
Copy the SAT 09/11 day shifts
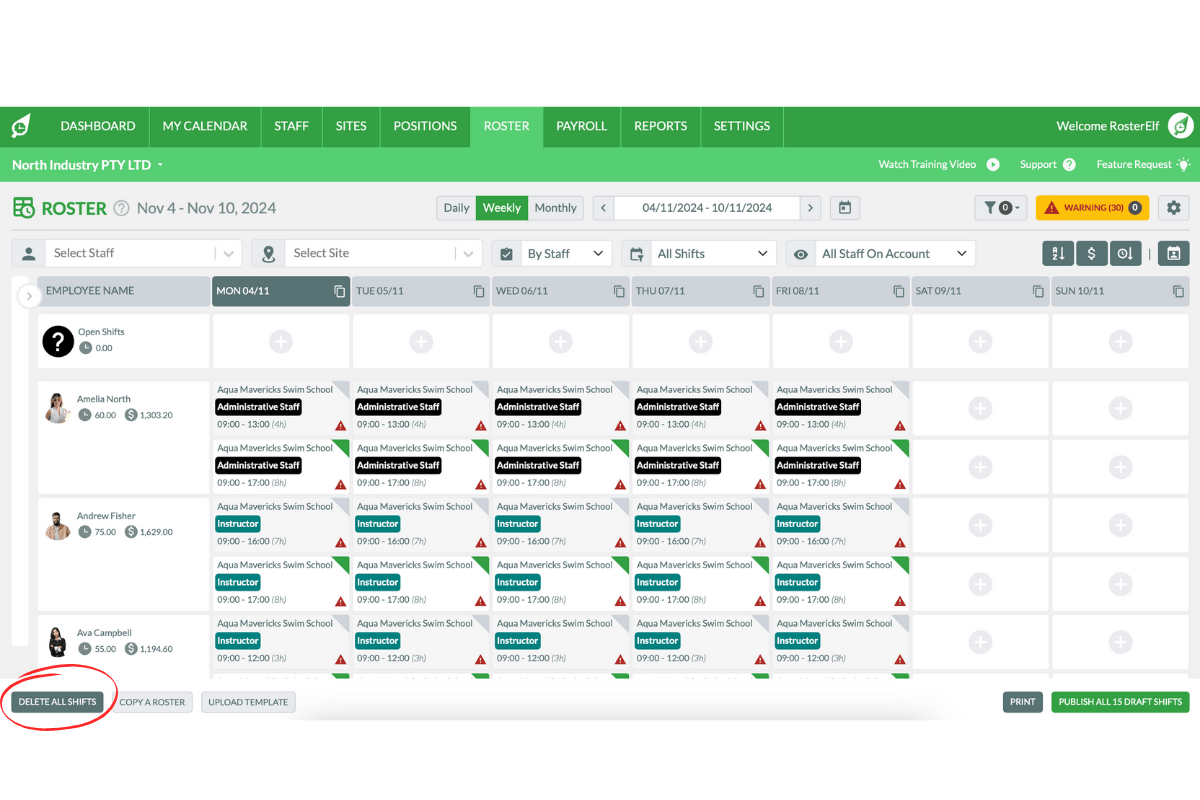tap(1038, 291)
